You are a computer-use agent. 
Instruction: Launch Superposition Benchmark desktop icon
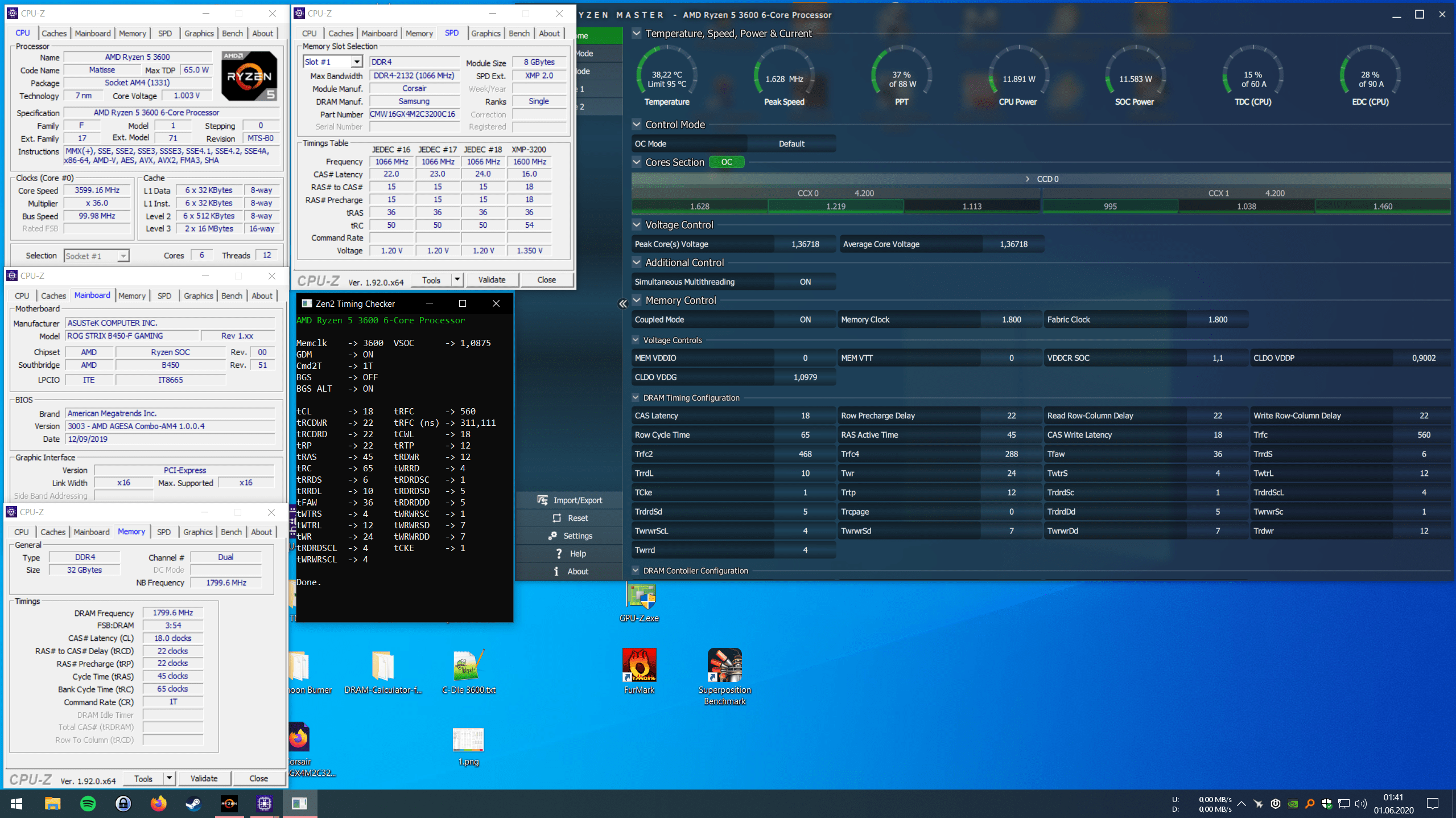[724, 666]
